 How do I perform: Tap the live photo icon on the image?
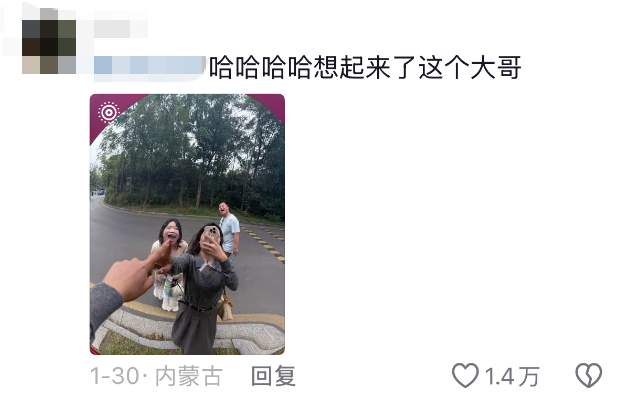pyautogui.click(x=109, y=113)
